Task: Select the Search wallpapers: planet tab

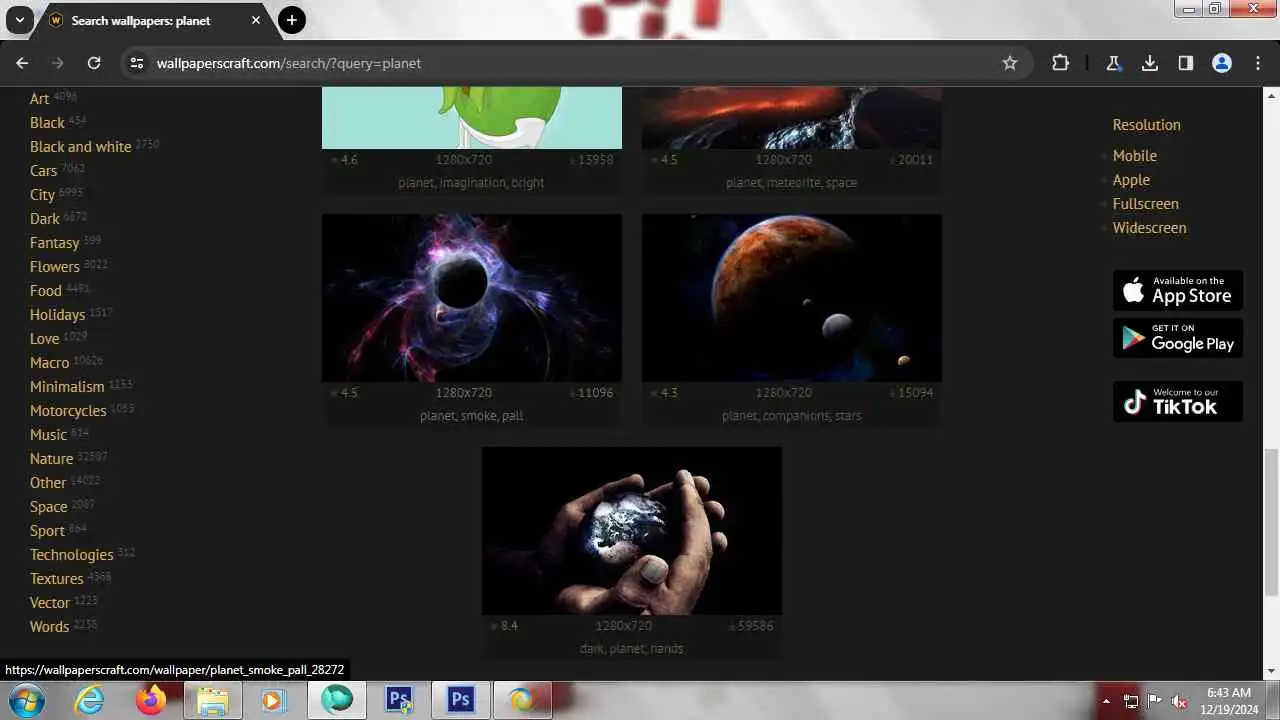Action: pos(155,20)
